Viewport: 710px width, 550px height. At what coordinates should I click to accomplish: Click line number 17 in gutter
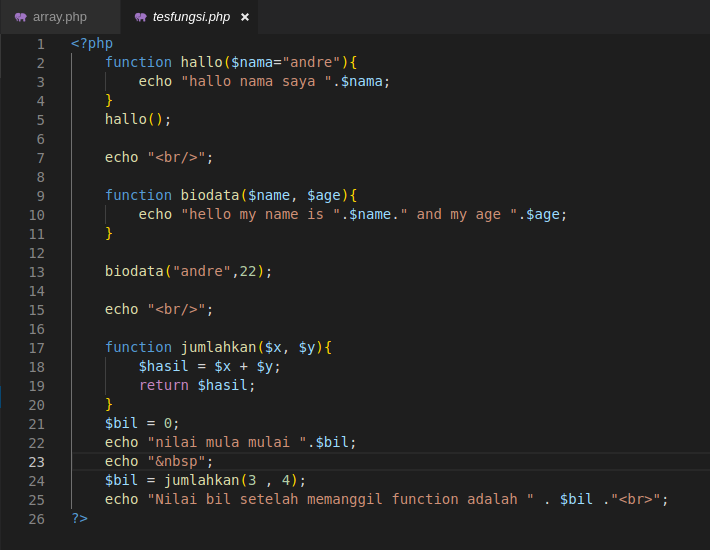(x=37, y=348)
